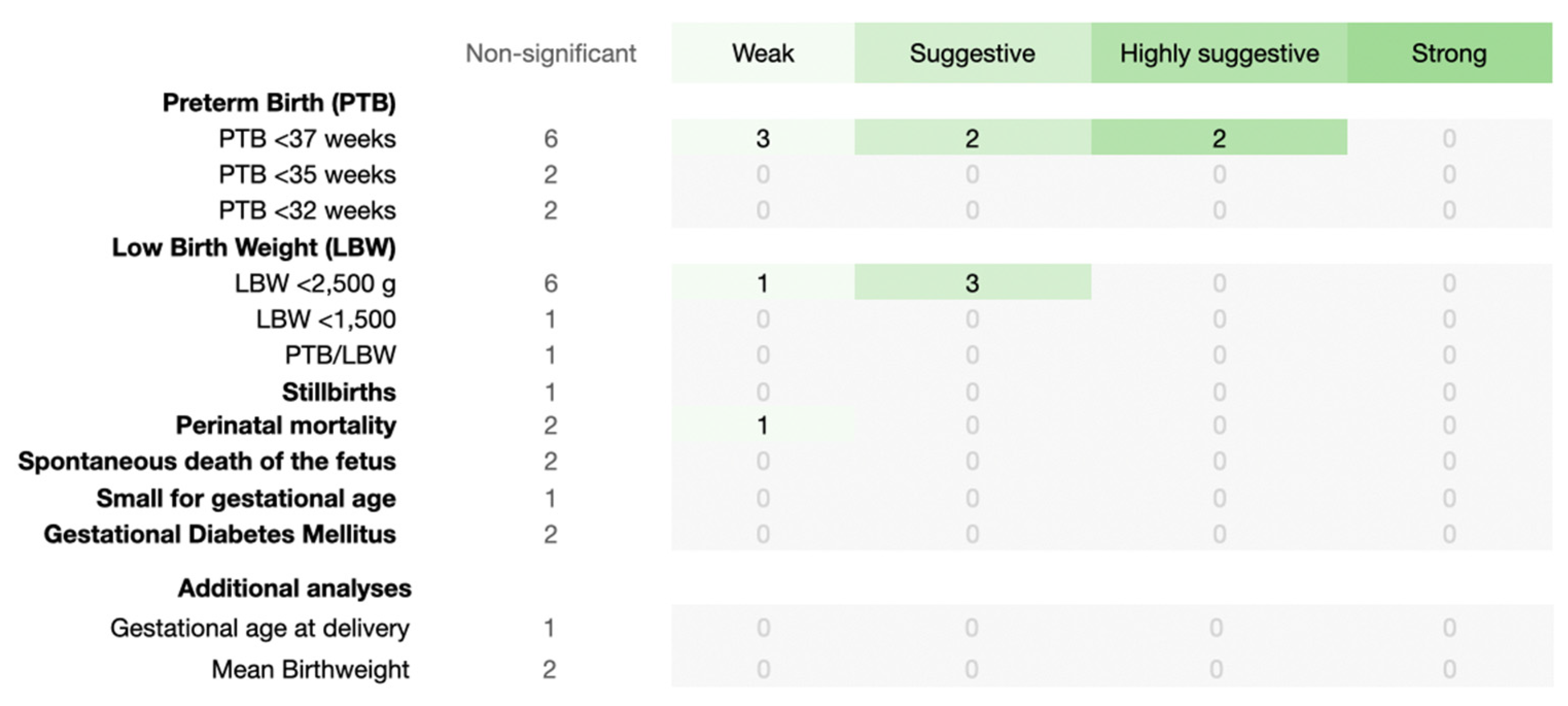Click Highly suggestive value 2 for PTB <37 weeks
Image resolution: width=1568 pixels, height=706 pixels.
click(x=1219, y=138)
